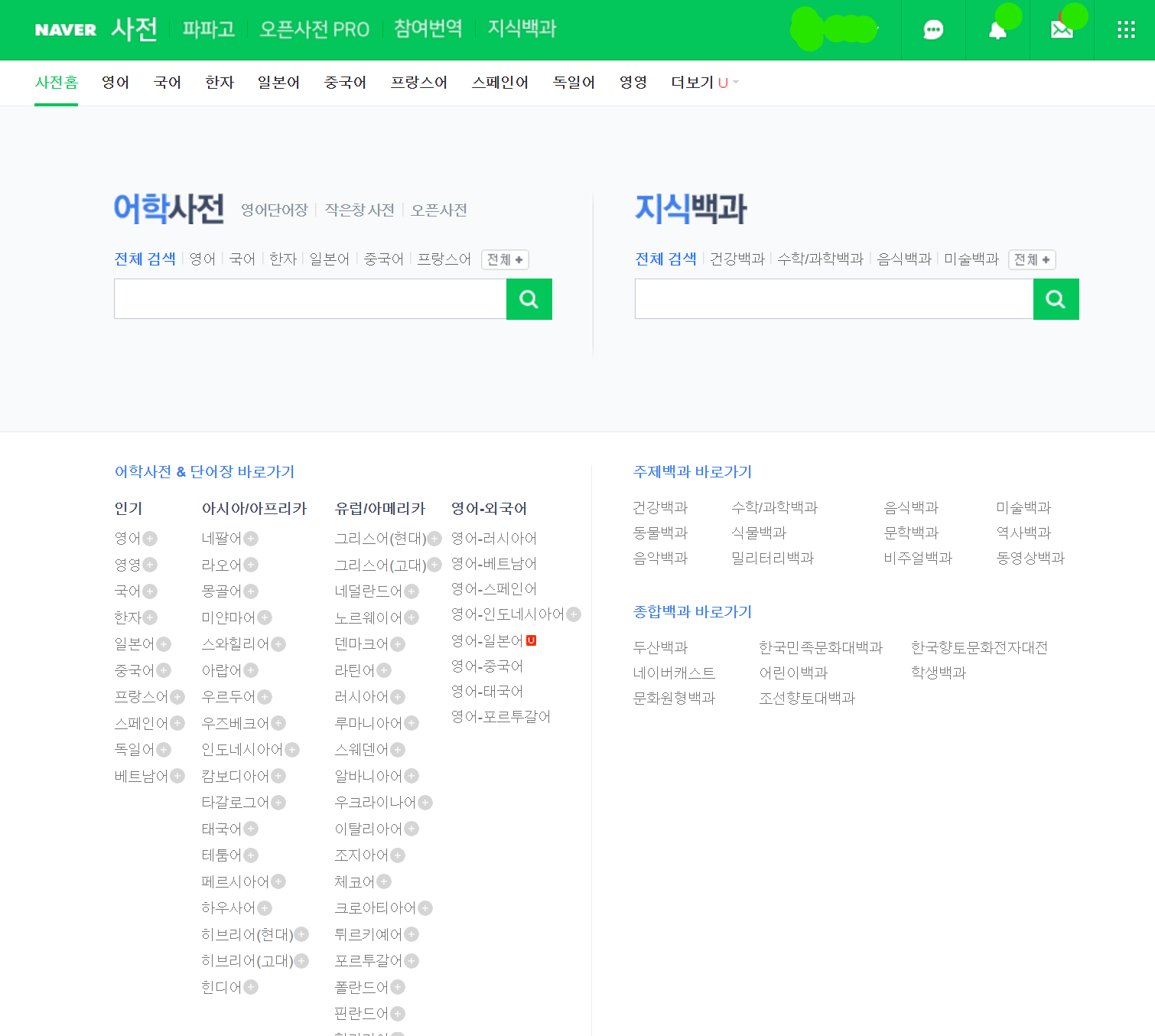Expand the 전체 + button under 어학사전 search
The height and width of the screenshot is (1036, 1155).
pos(505,259)
